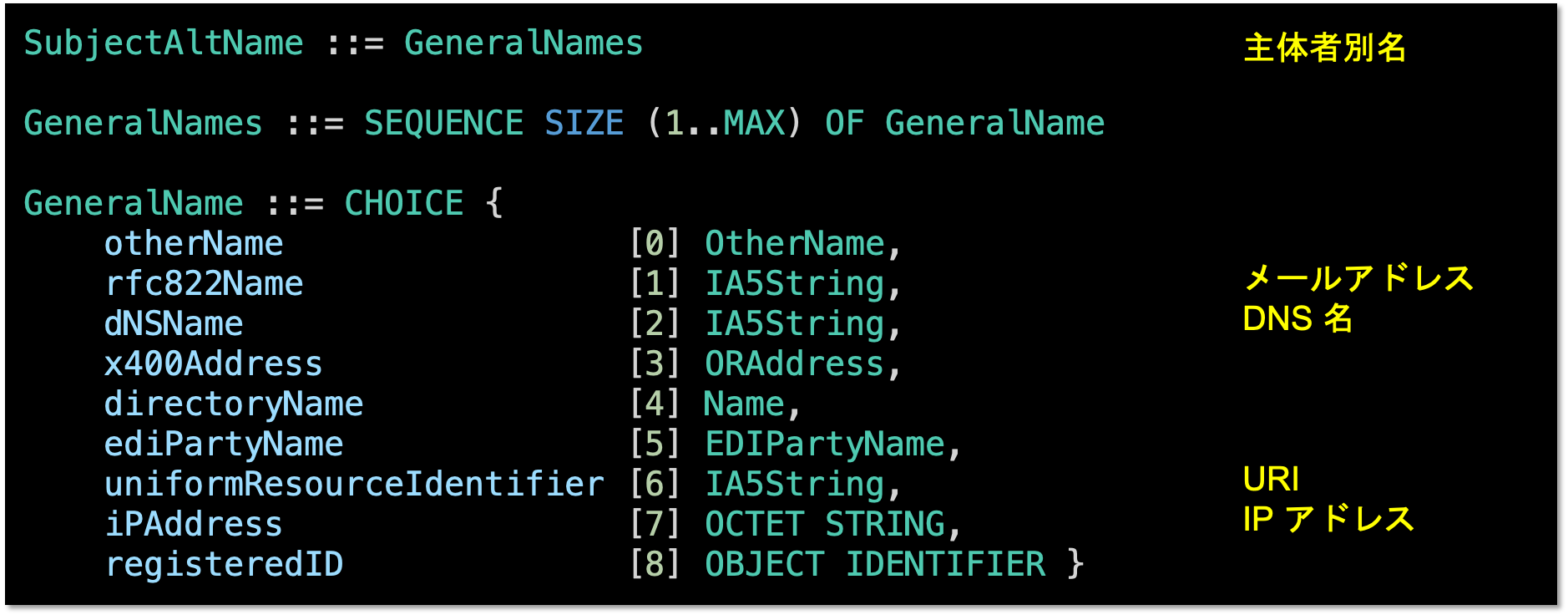Click the dNSName field
The height and width of the screenshot is (615, 1568).
[x=174, y=324]
